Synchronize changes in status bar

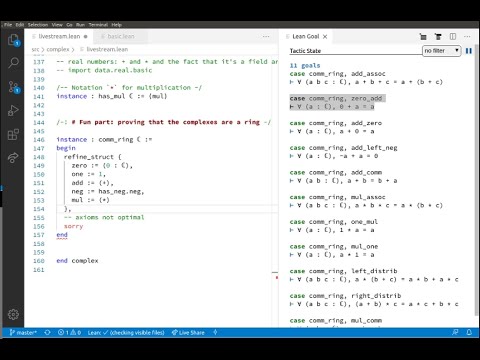(47, 332)
